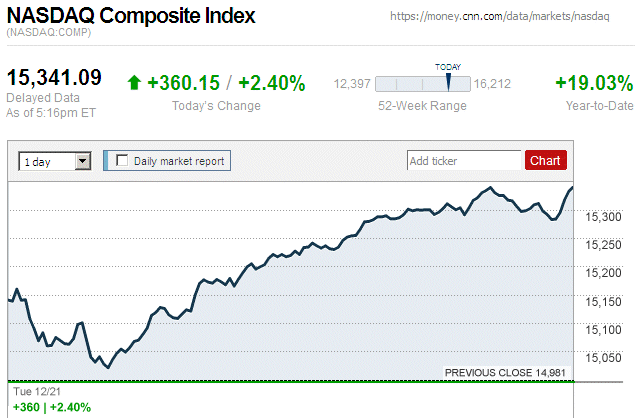Click the Add ticker input field
Image resolution: width=640 pixels, height=420 pixels.
(x=464, y=160)
